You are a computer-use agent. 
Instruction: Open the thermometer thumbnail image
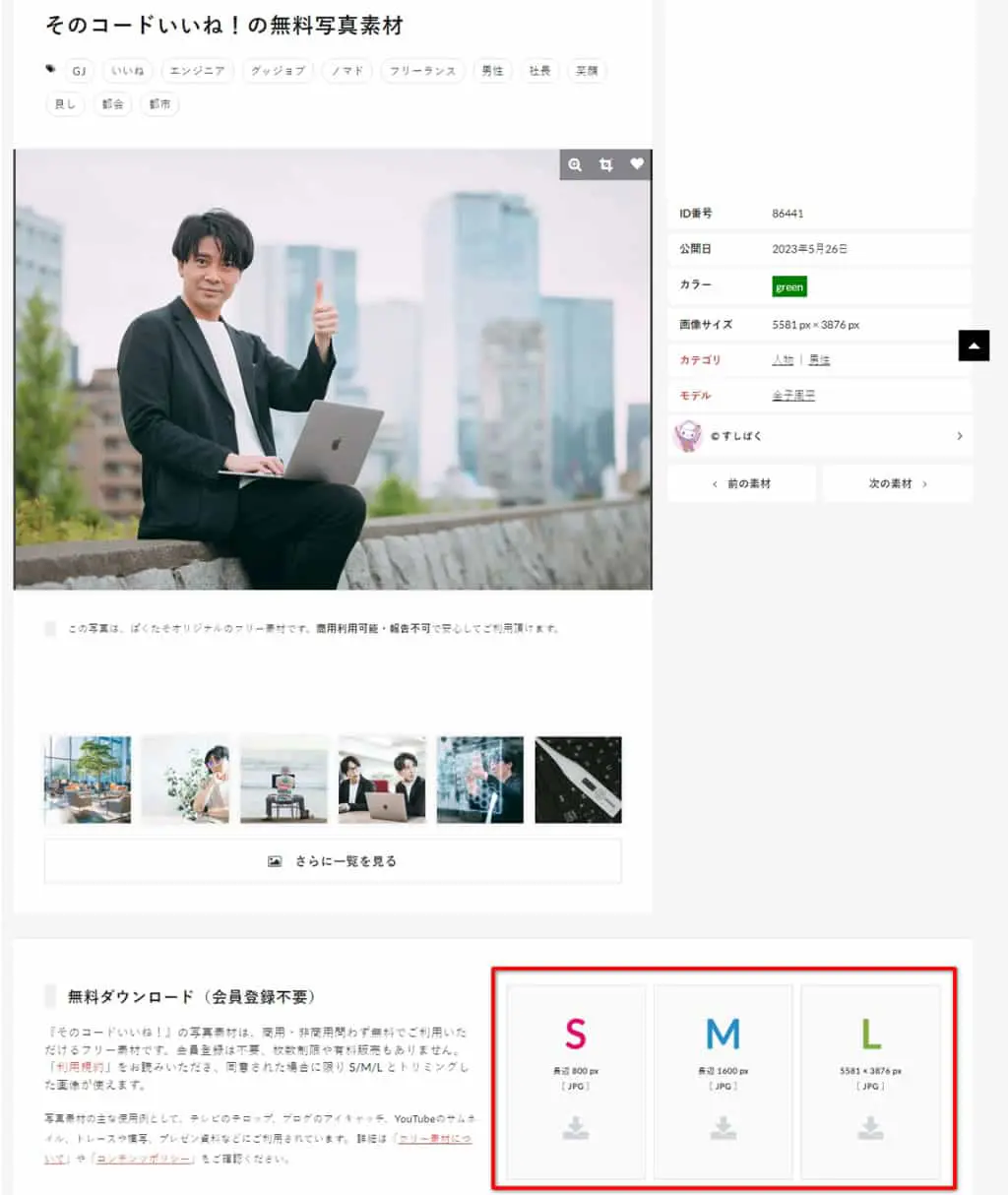click(578, 780)
